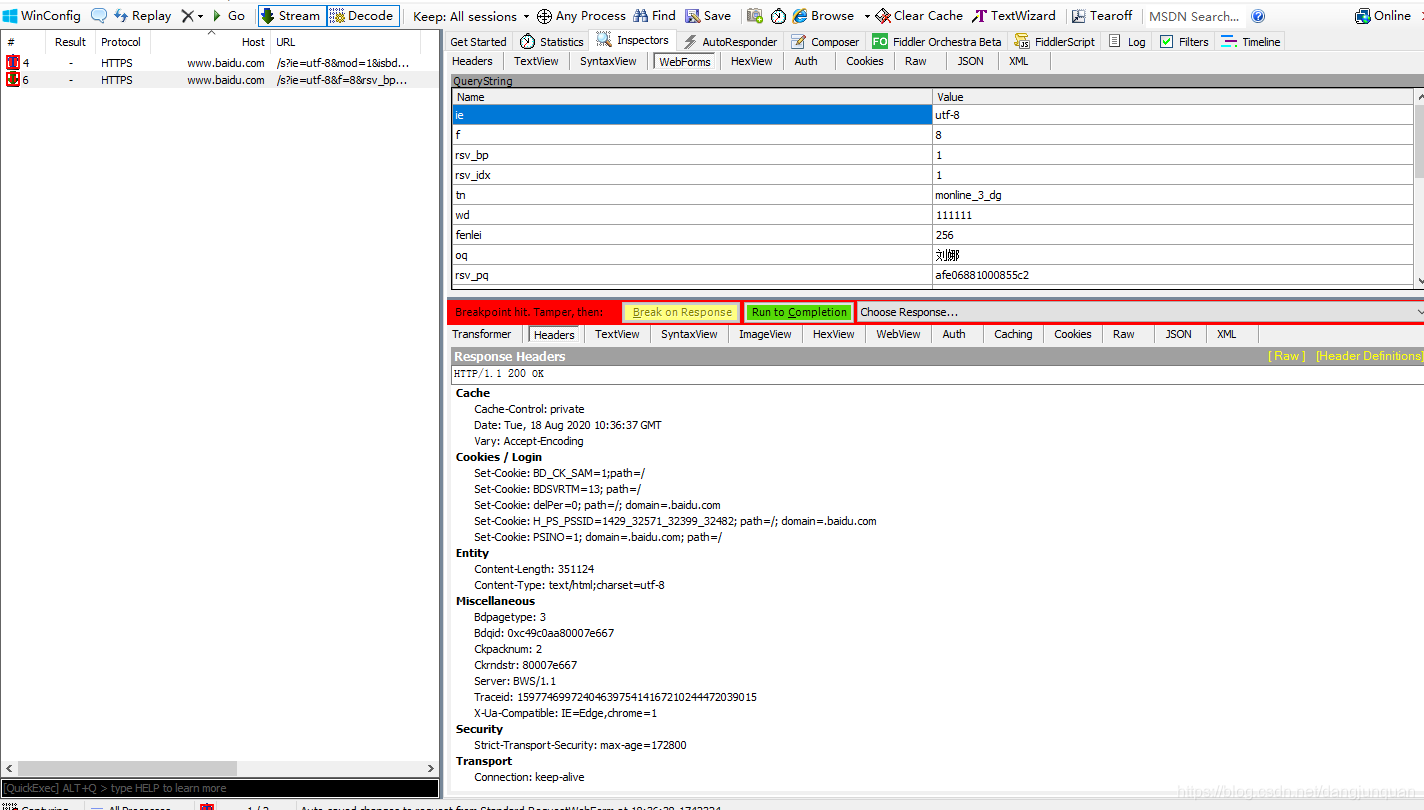Viewport: 1424px width, 810px height.
Task: Switch request view to SyntaxView
Action: 608,61
